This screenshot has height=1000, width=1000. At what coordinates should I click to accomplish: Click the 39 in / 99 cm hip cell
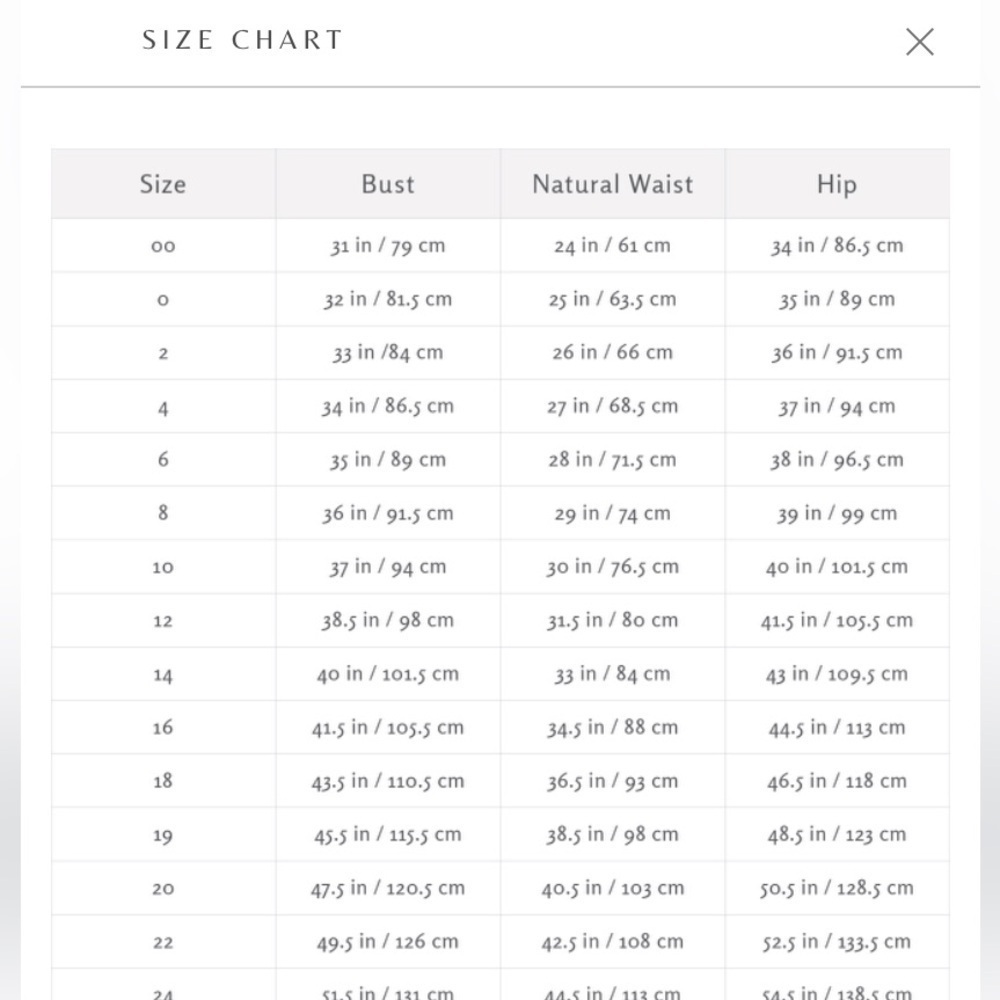tap(837, 513)
